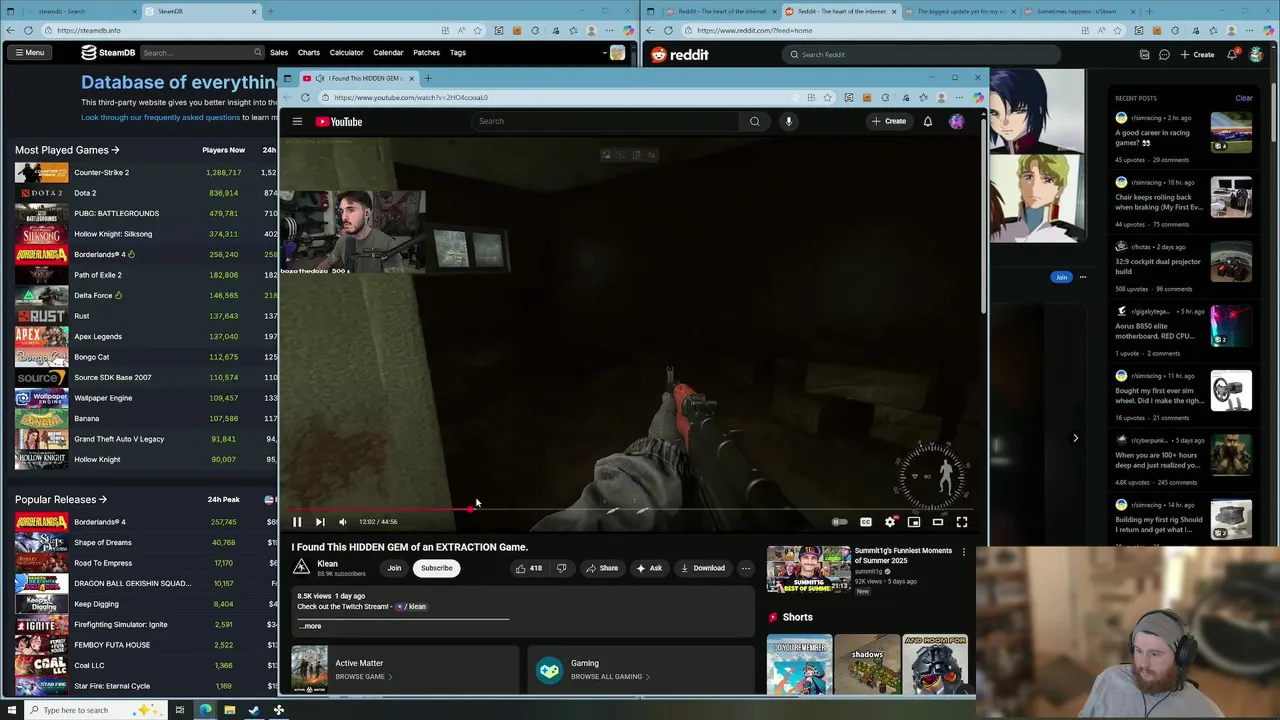Join the subreddit via blue Join button

pyautogui.click(x=1061, y=277)
